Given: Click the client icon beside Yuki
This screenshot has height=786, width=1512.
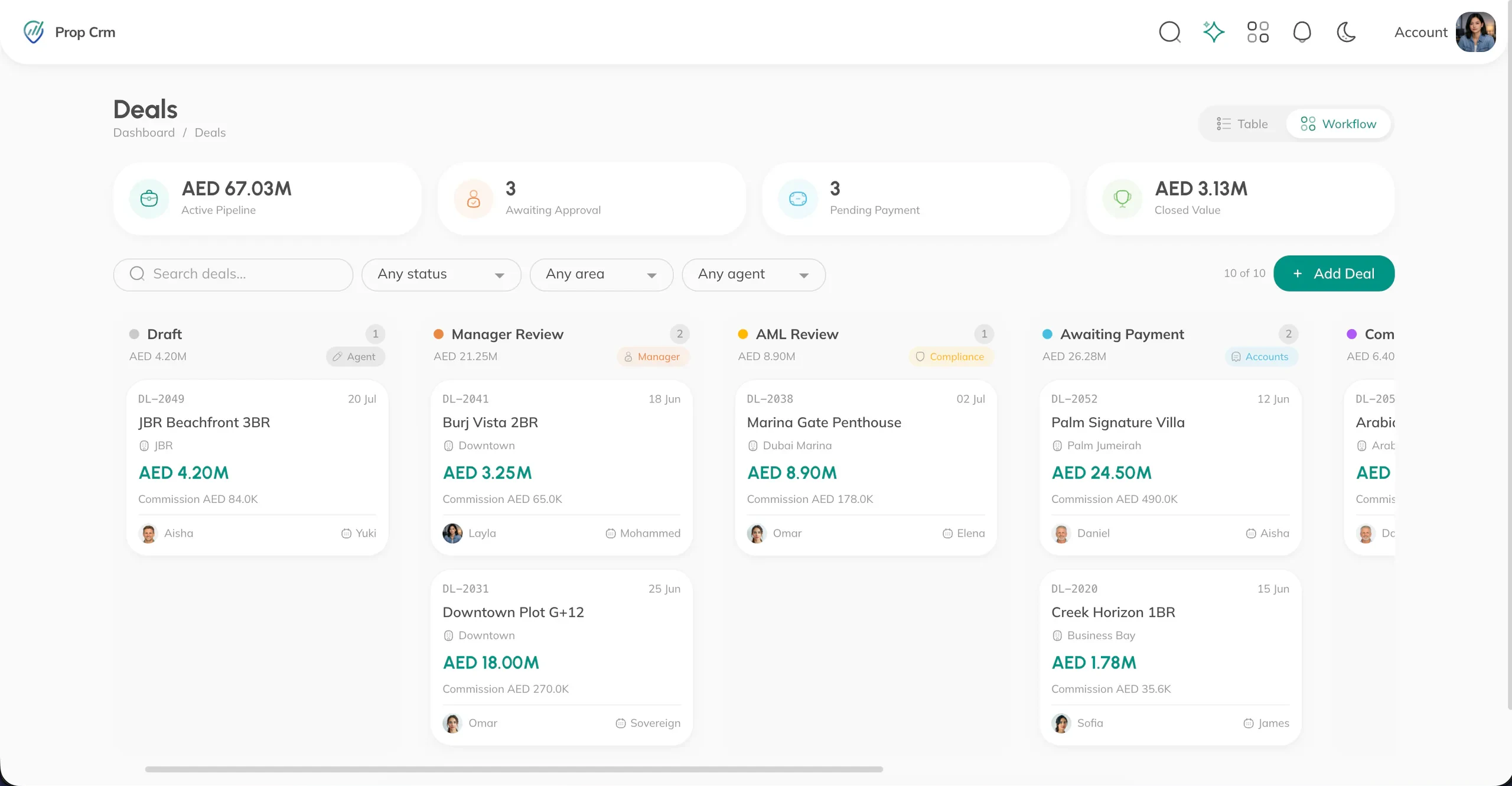Looking at the screenshot, I should (346, 534).
